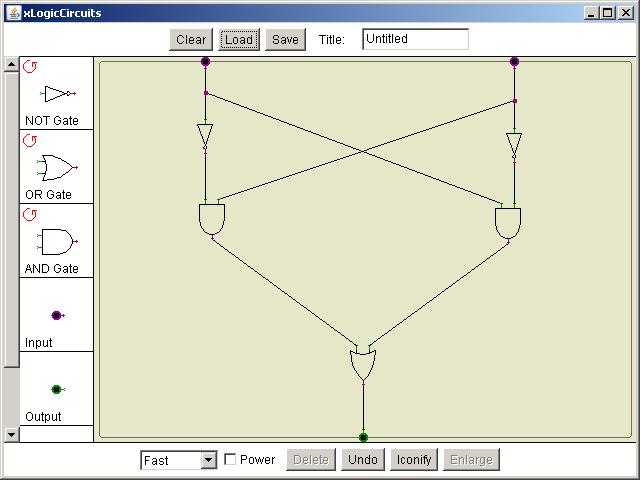Click the wire junction below the right input

click(x=515, y=101)
